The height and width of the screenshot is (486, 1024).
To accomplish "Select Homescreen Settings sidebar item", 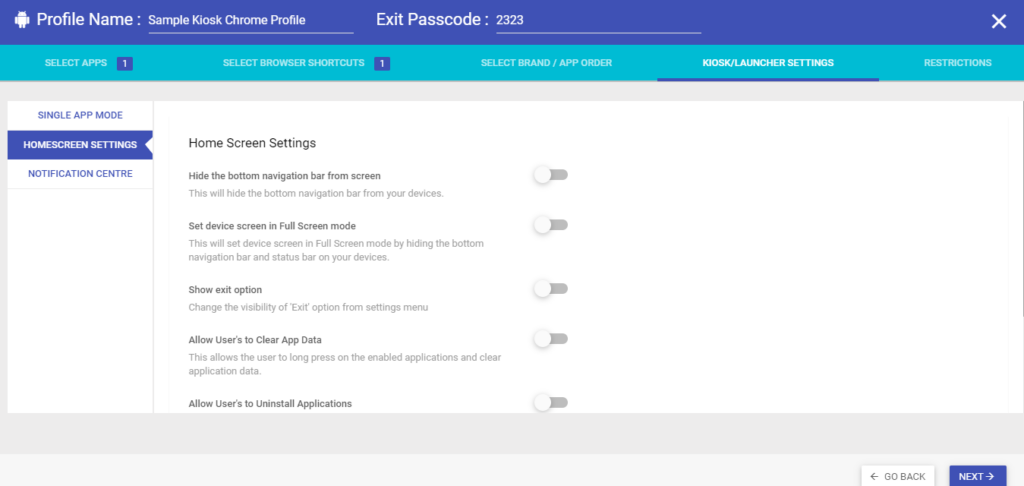I will [80, 144].
